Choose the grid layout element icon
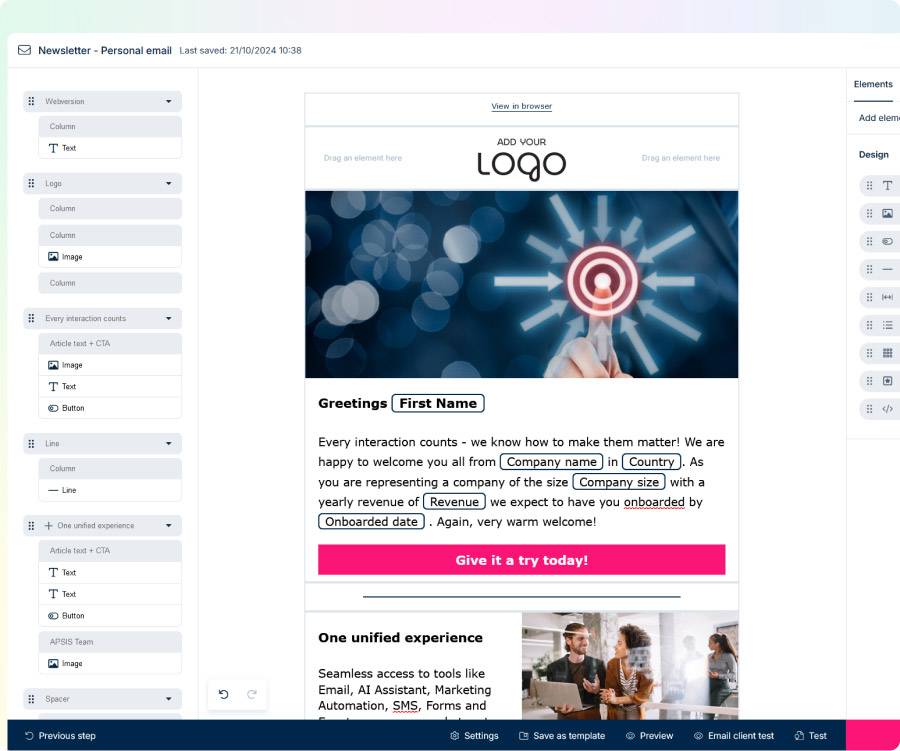The height and width of the screenshot is (751, 900). (x=887, y=353)
